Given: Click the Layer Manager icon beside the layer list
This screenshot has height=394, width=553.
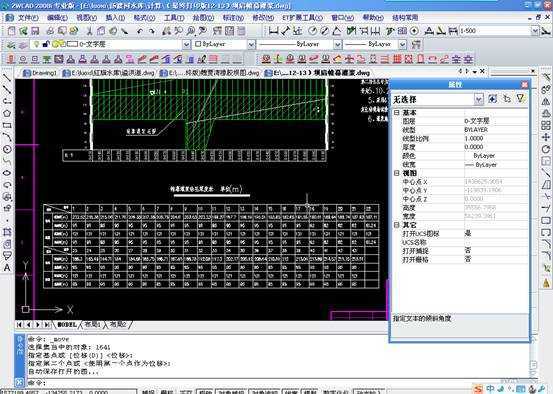Looking at the screenshot, I should click(x=11, y=44).
